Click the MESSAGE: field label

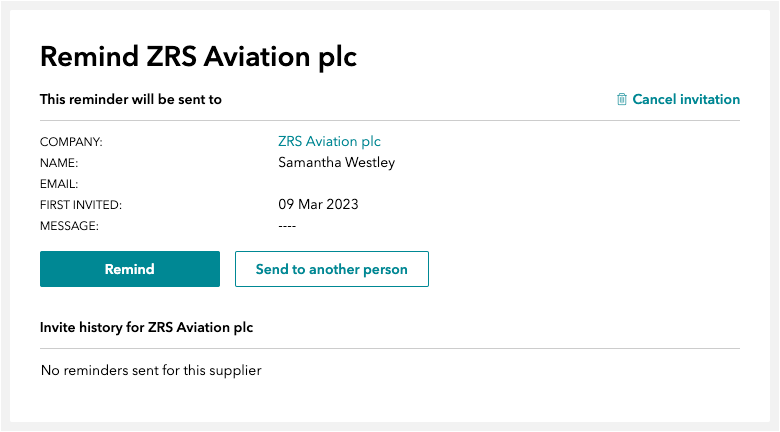pyautogui.click(x=70, y=225)
